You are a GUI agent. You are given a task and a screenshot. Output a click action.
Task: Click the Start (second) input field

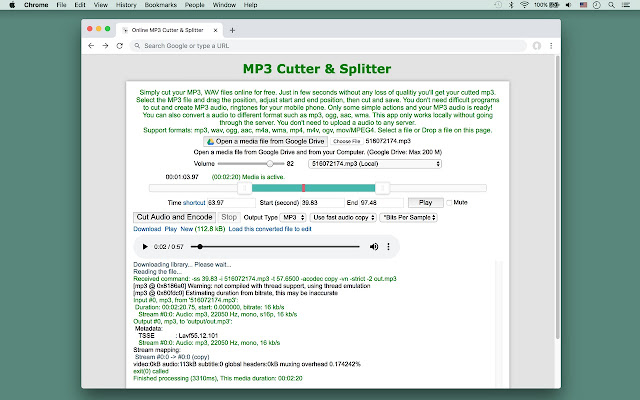(x=322, y=203)
